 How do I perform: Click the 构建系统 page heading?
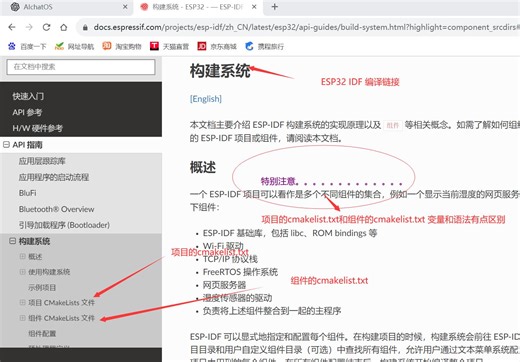220,71
